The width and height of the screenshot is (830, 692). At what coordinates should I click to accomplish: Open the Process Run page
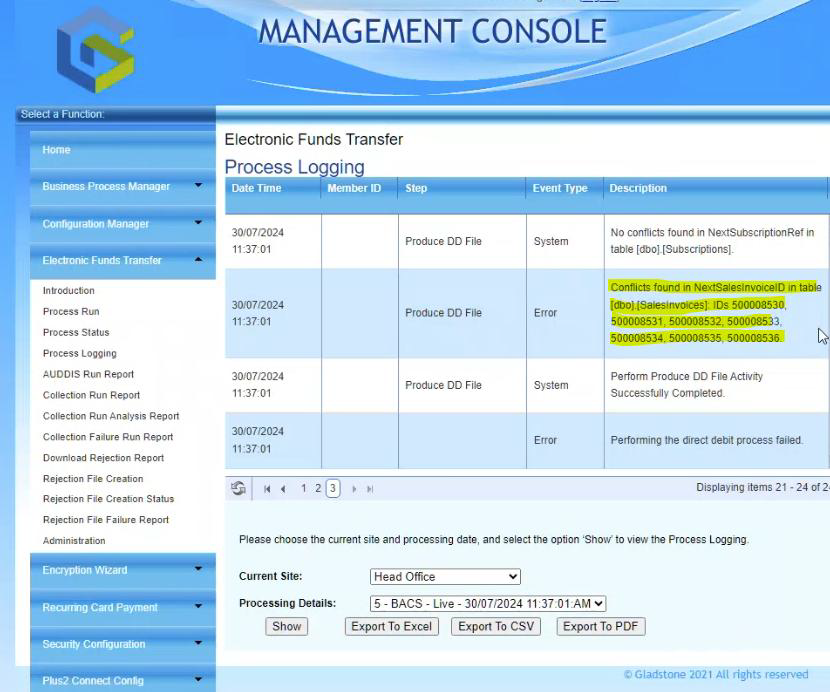[x=71, y=311]
